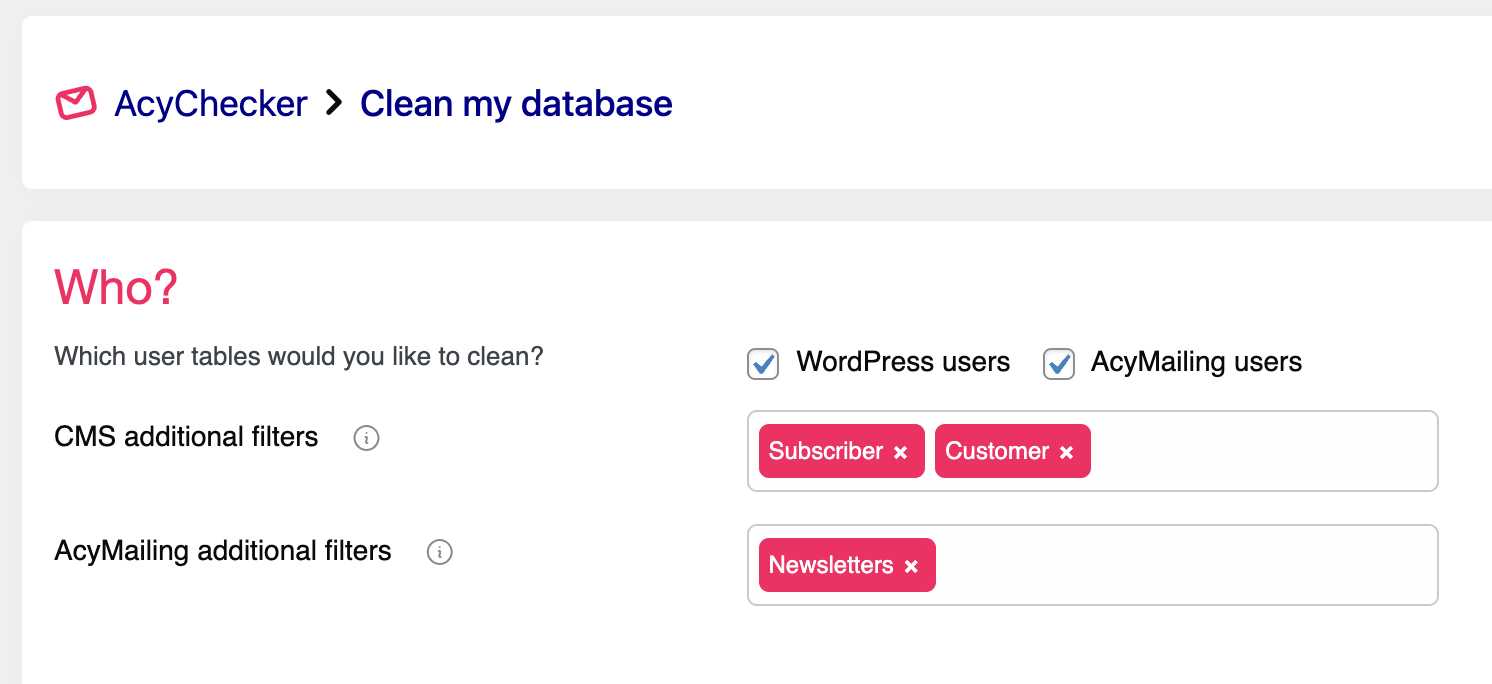Click the CMS additional filters label
The width and height of the screenshot is (1492, 684).
tap(186, 437)
